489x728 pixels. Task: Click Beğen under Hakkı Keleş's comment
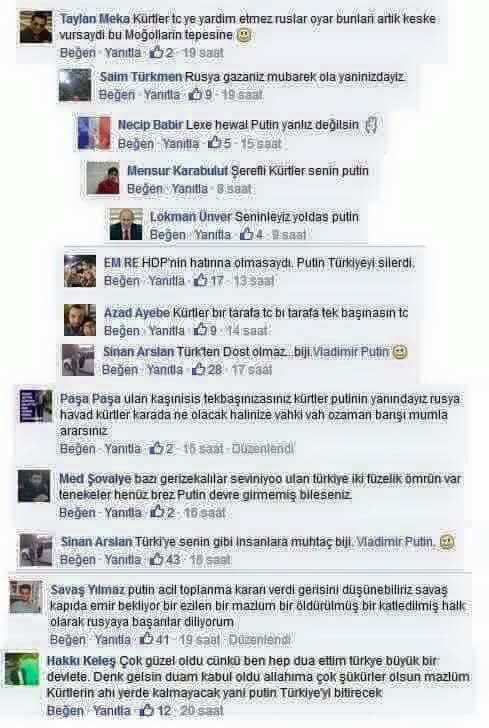pos(65,710)
